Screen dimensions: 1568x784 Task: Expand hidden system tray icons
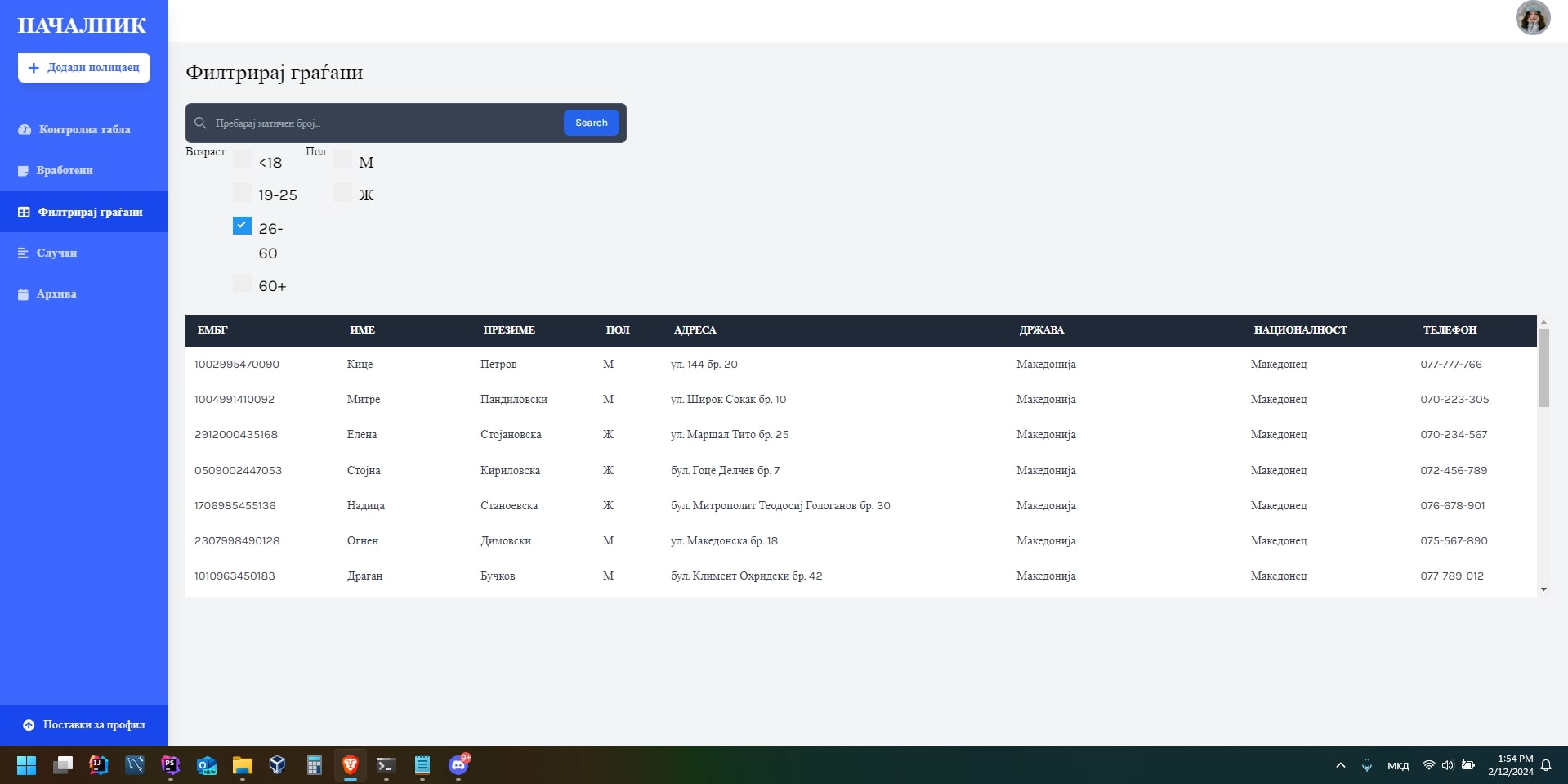coord(1340,765)
